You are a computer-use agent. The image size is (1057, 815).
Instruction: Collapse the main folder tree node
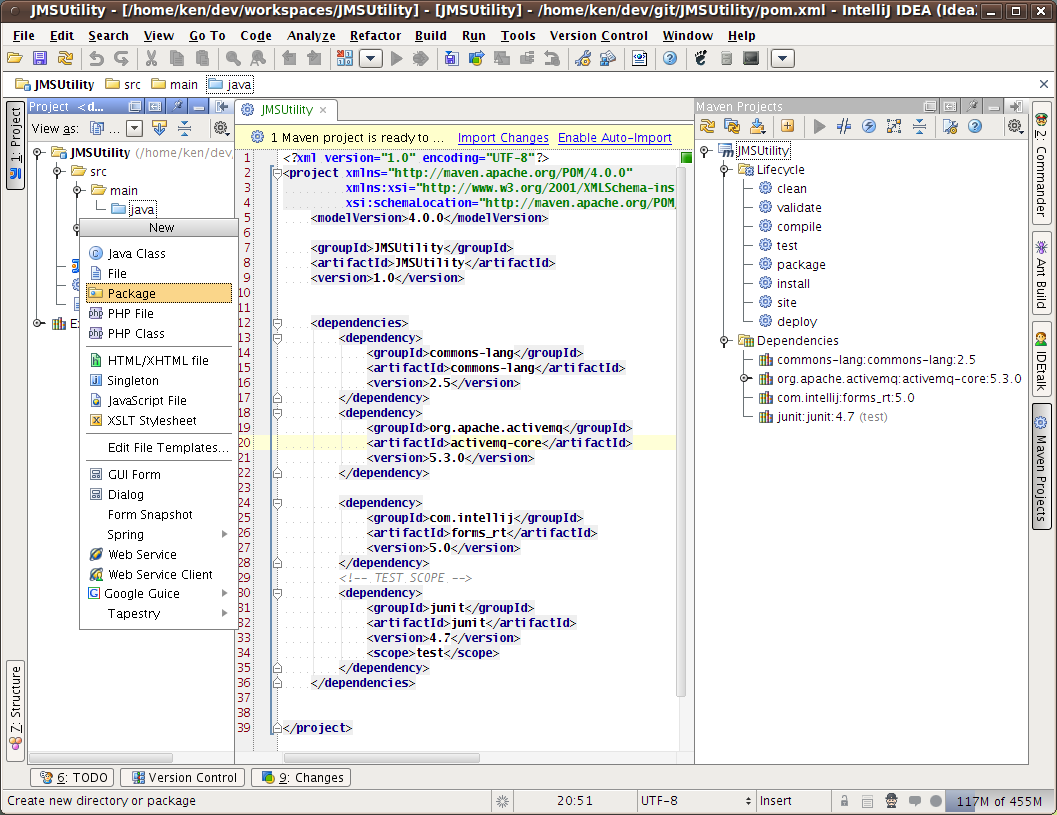point(78,190)
